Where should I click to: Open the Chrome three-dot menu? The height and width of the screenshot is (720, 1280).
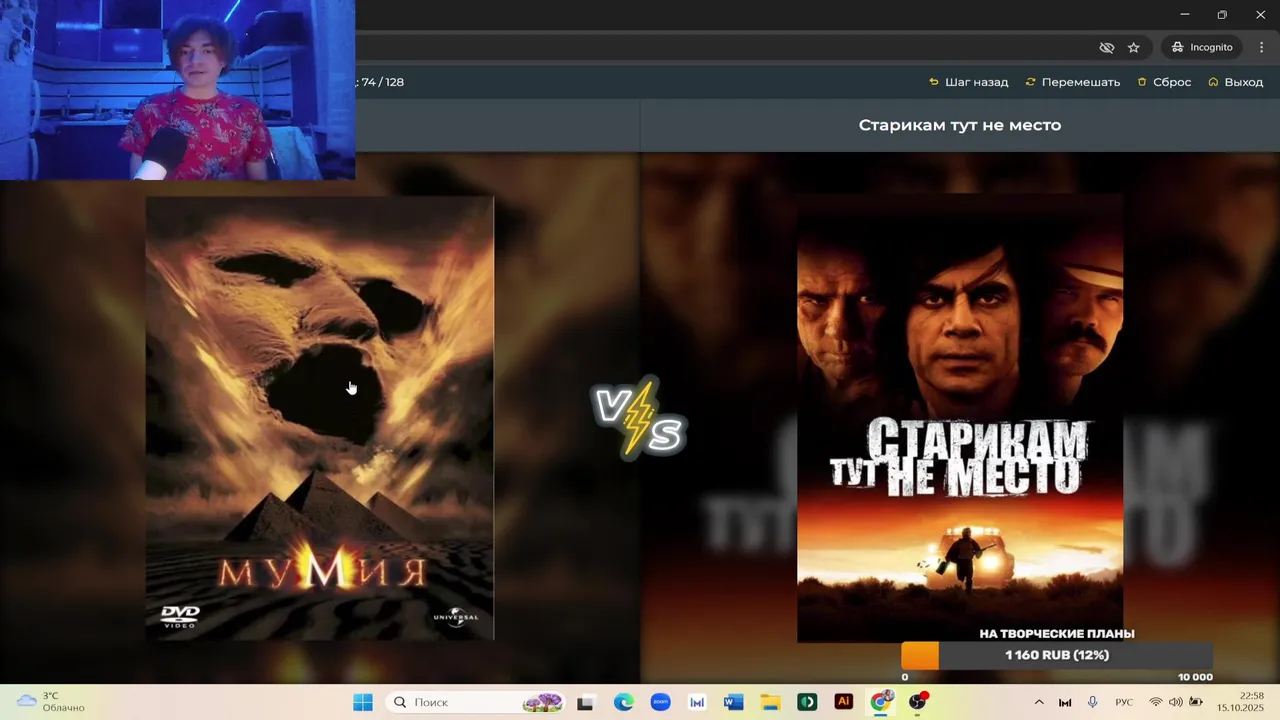1260,47
